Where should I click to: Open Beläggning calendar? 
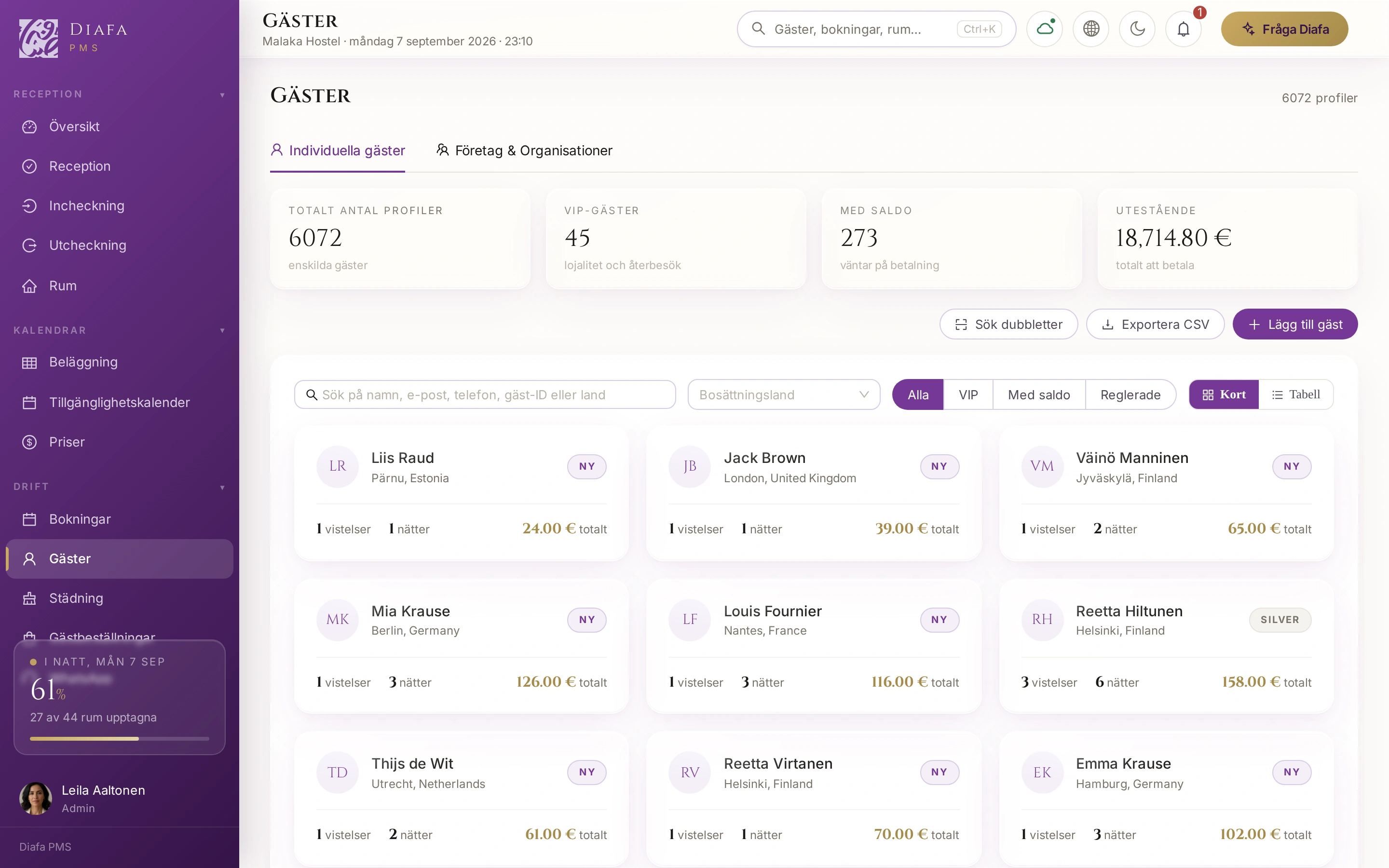[120, 362]
